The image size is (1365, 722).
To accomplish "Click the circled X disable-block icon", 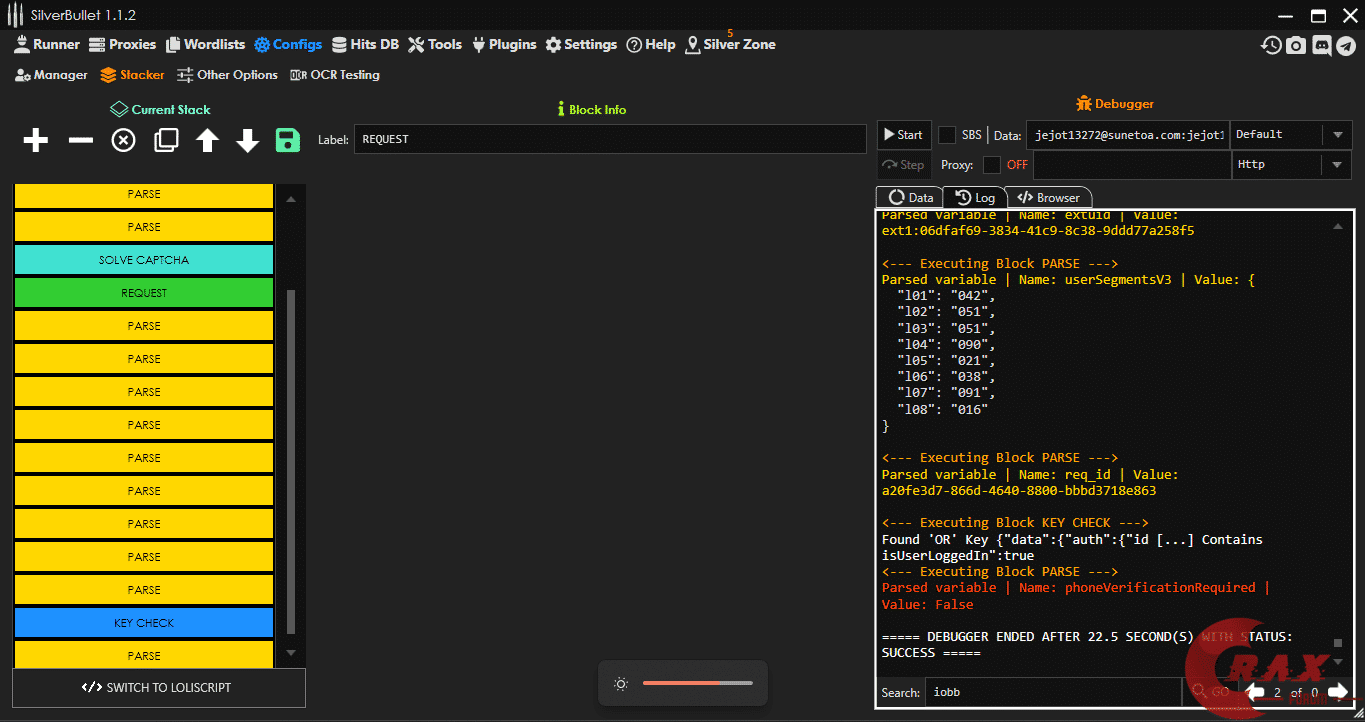I will pyautogui.click(x=123, y=140).
